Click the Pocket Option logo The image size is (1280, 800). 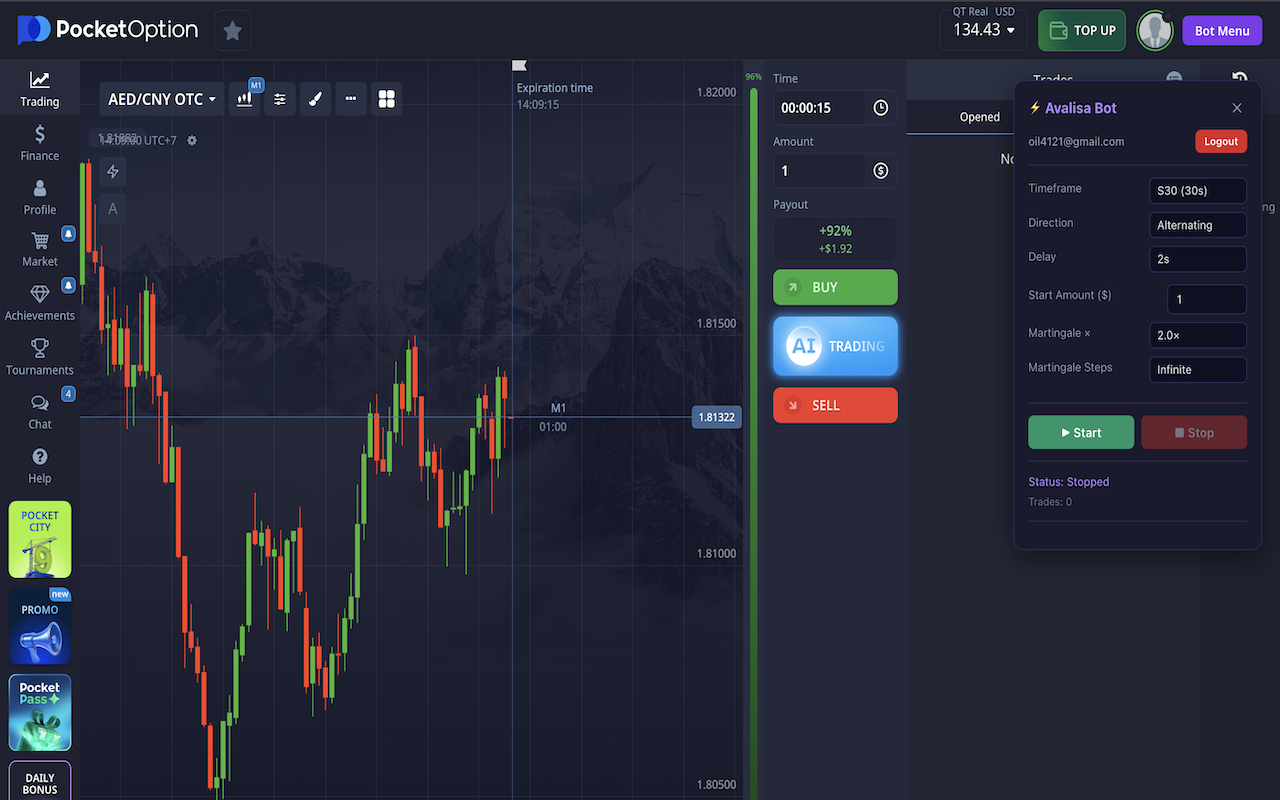pos(108,30)
